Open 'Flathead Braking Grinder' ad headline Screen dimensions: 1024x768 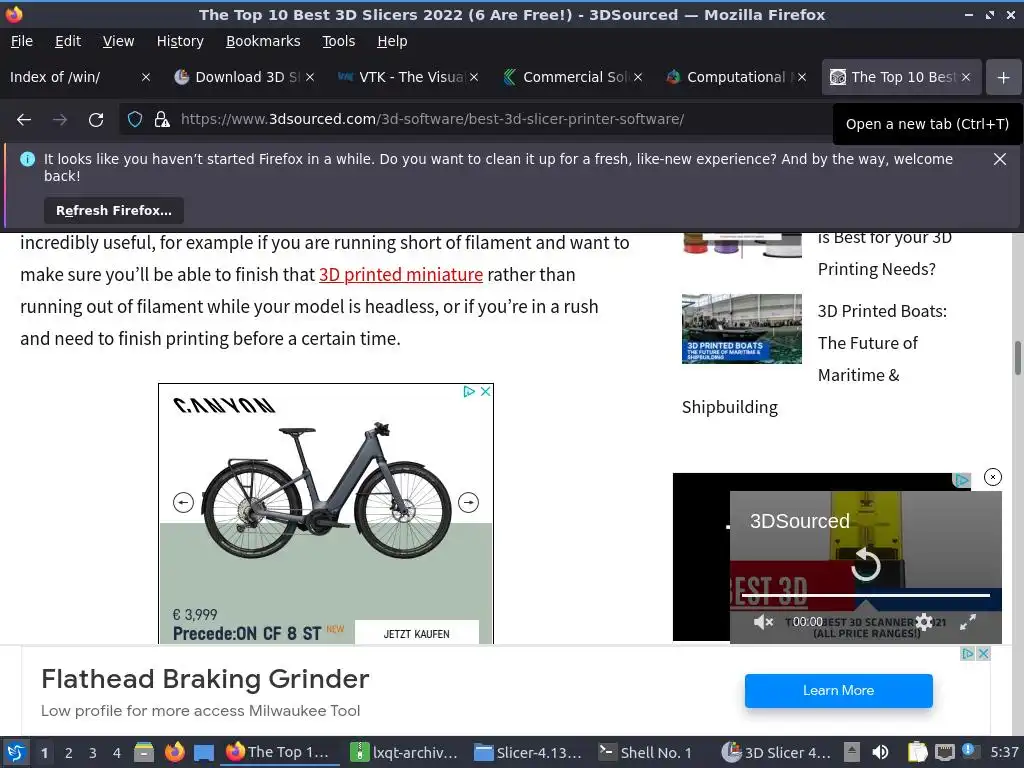coord(205,679)
